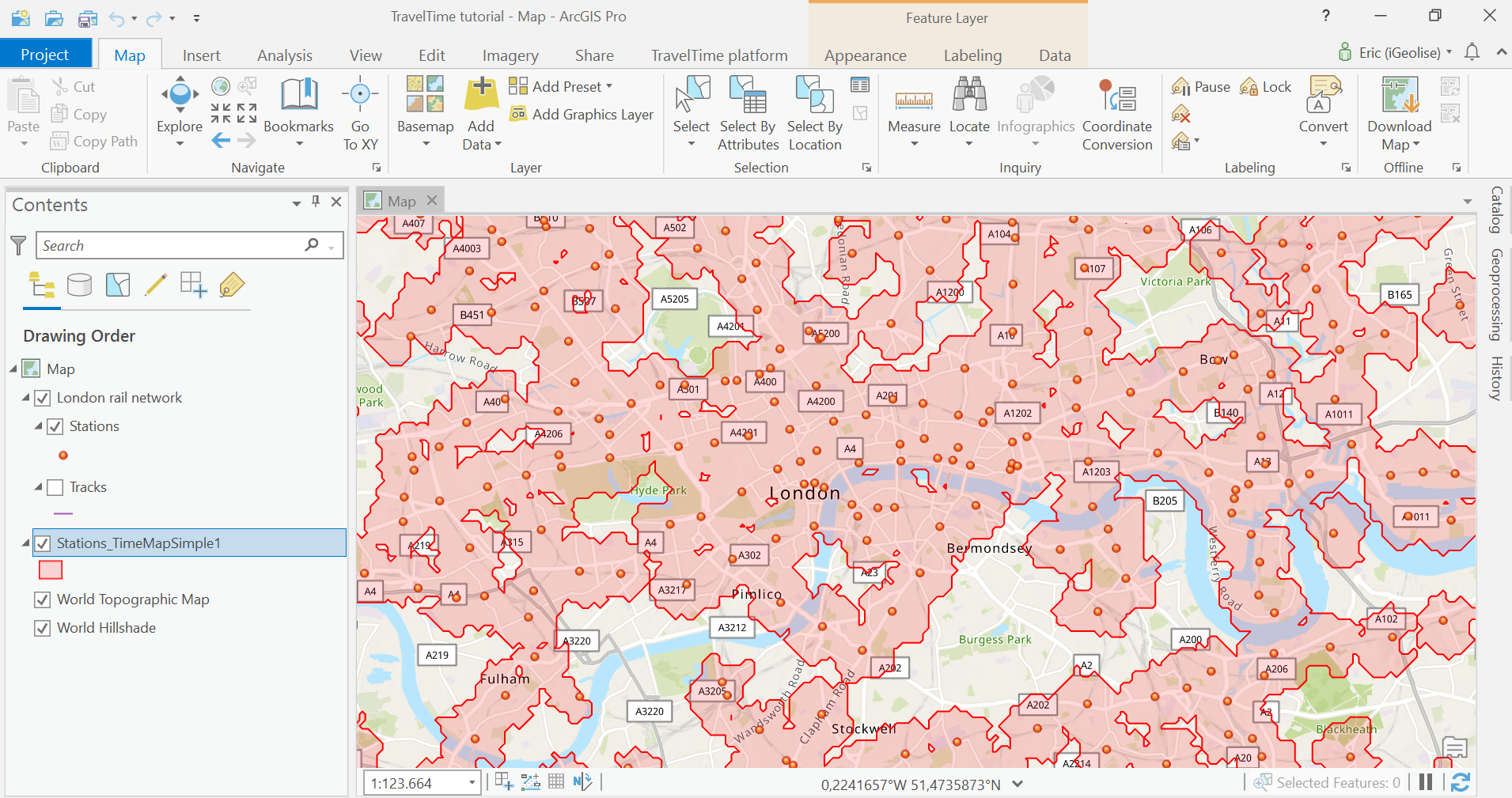Viewport: 1512px width, 798px height.
Task: Click the pink symbol of Stations_TimeMapSimple1
Action: (x=50, y=569)
